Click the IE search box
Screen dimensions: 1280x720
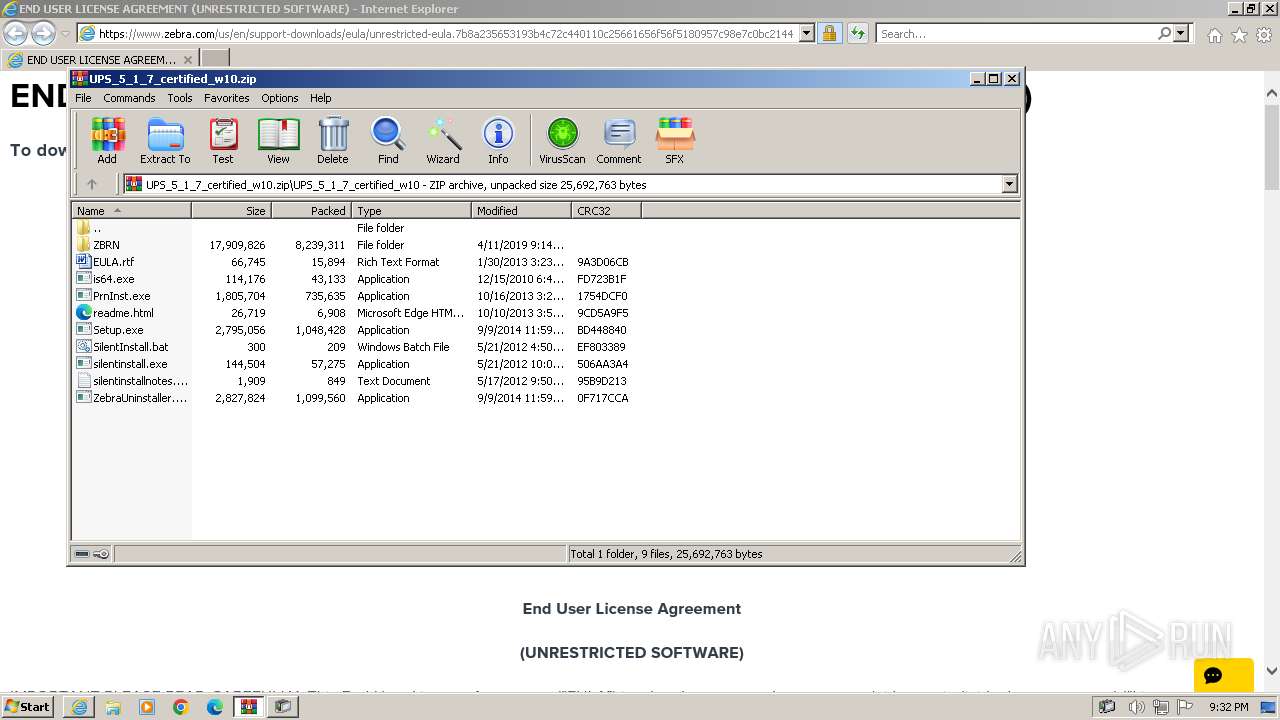pos(1015,33)
